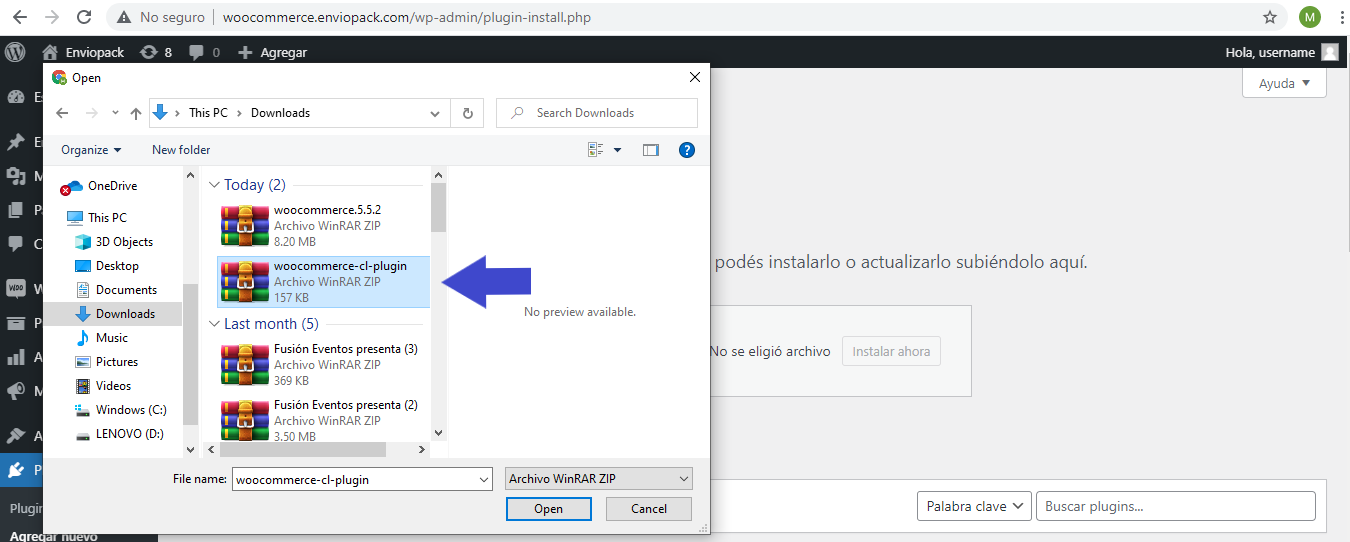This screenshot has height=542, width=1350.
Task: Open the File name dropdown arrow
Action: [483, 479]
